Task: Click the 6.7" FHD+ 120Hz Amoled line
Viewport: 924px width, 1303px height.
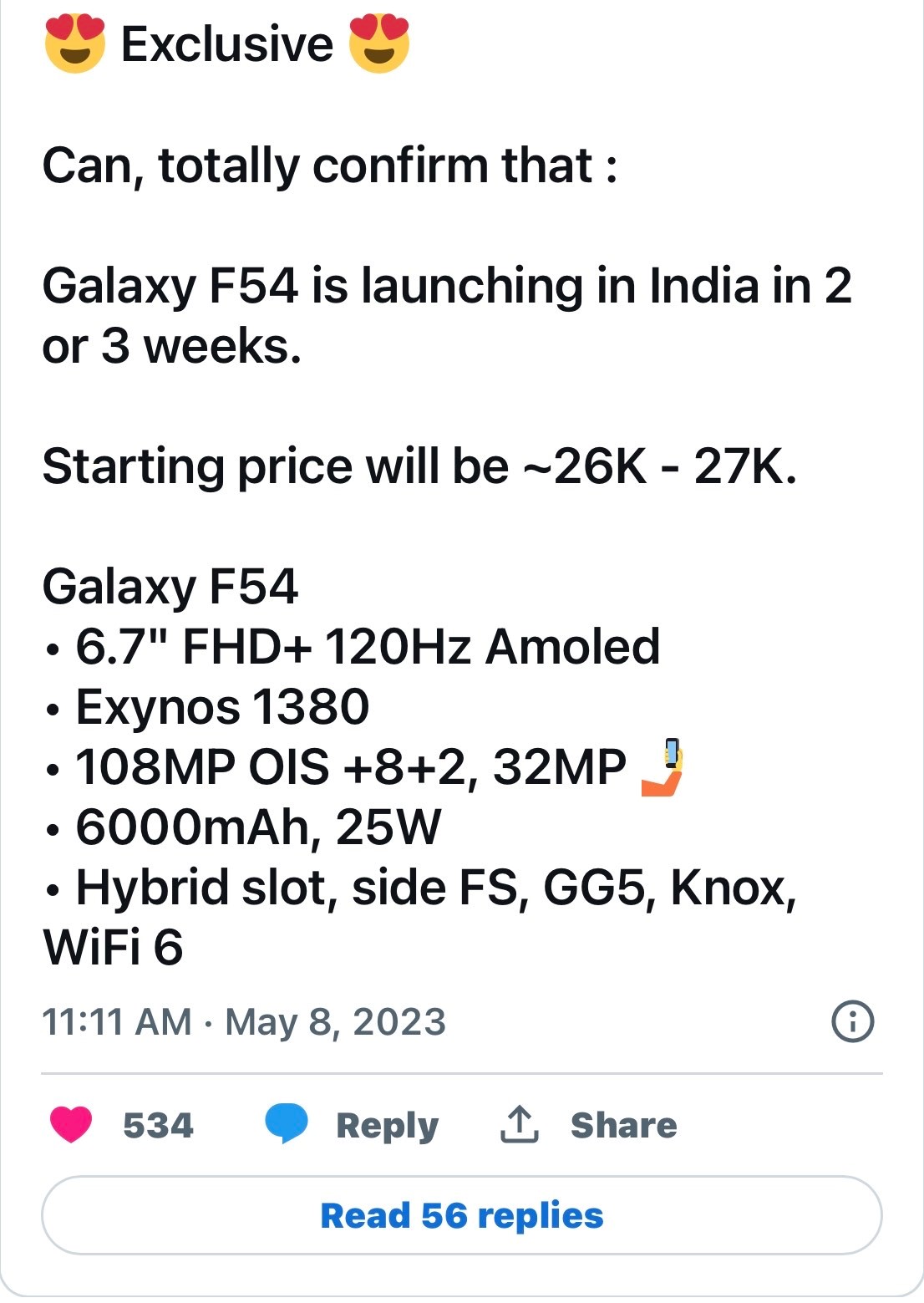Action: pyautogui.click(x=368, y=647)
